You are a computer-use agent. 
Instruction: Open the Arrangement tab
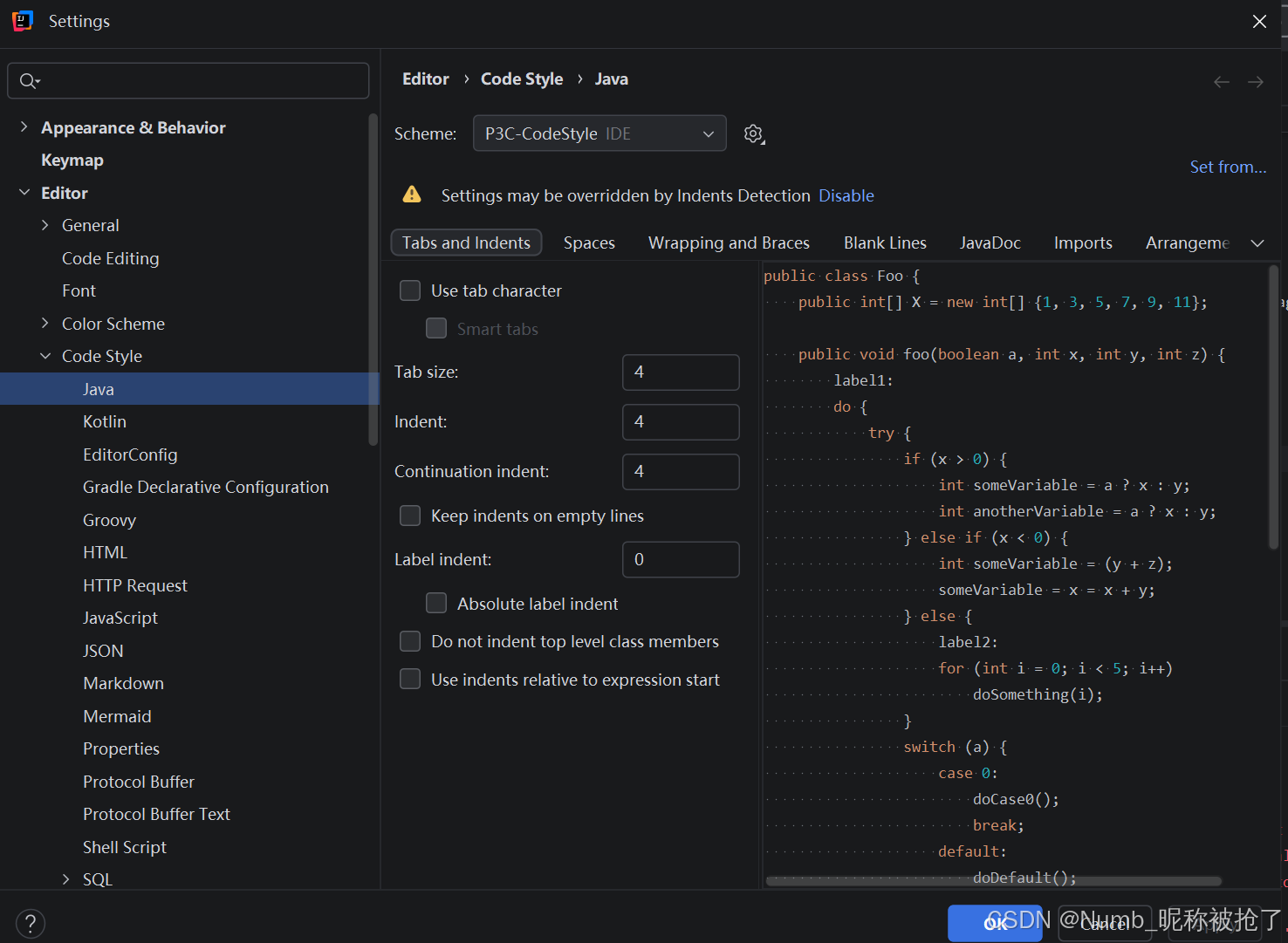(1187, 243)
